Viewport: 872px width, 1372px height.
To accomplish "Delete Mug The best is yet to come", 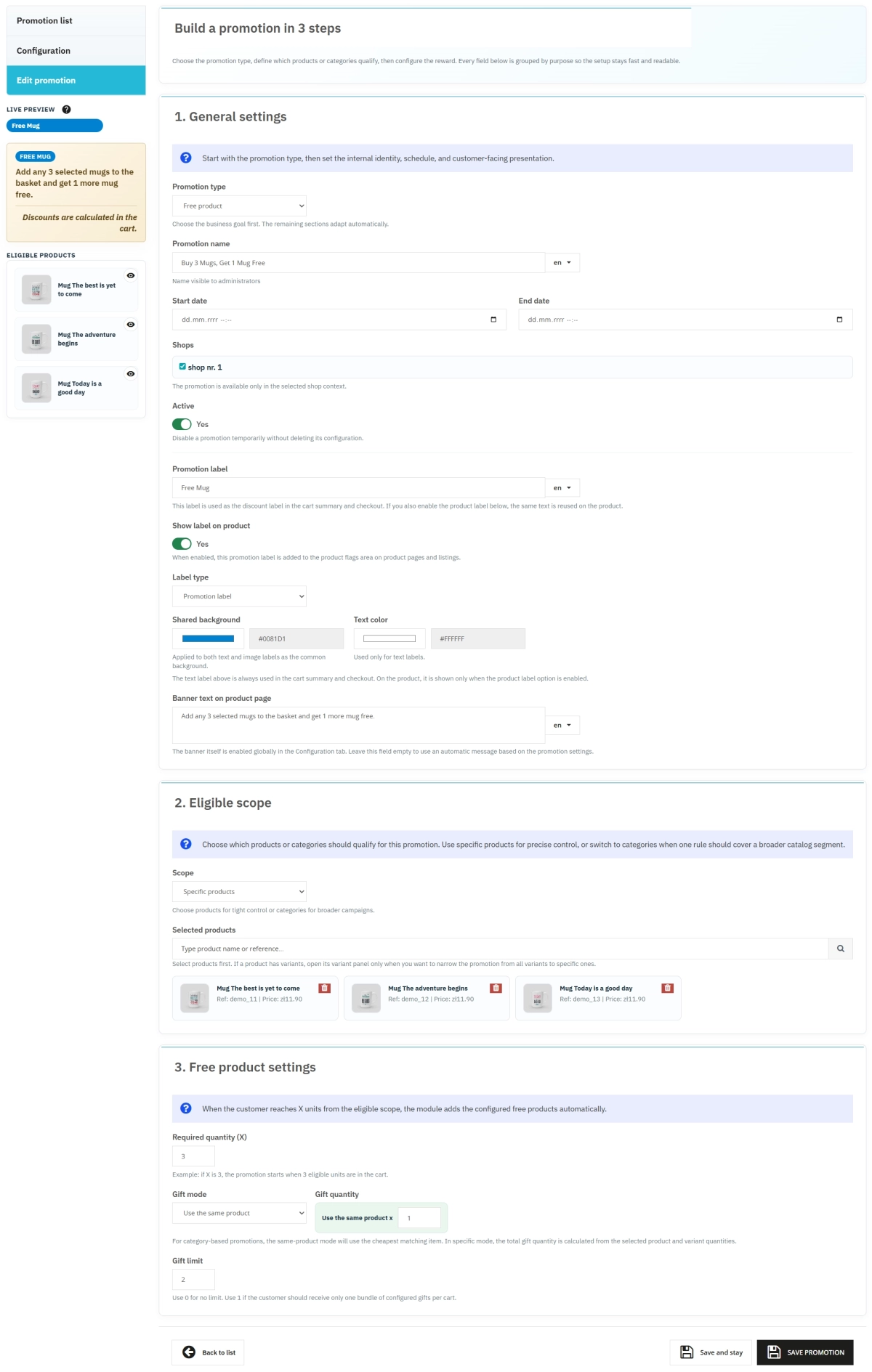I will pos(325,988).
